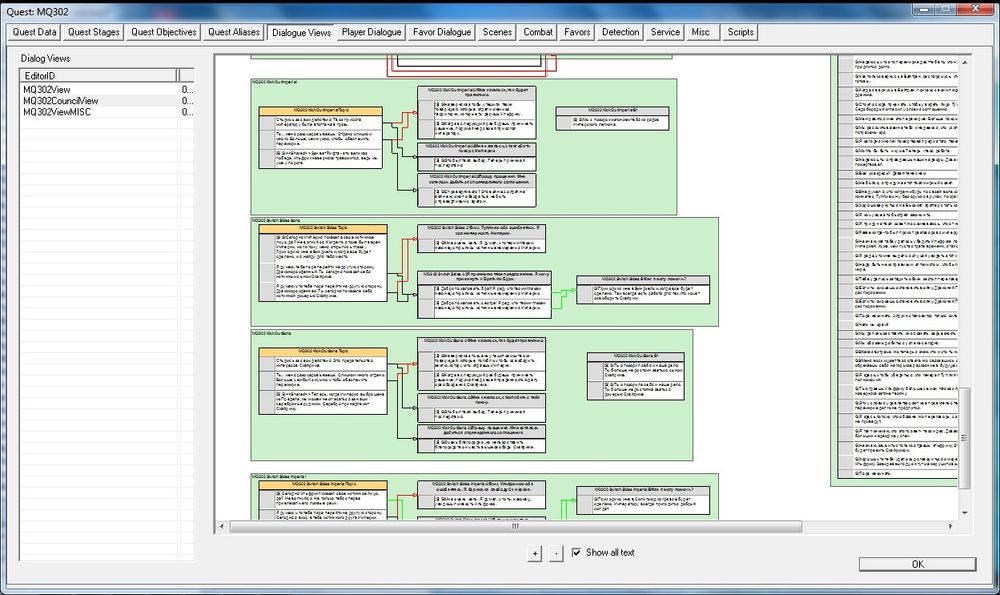Go to the Quest Aliases tab
Screen dimensions: 1000x595
(233, 32)
